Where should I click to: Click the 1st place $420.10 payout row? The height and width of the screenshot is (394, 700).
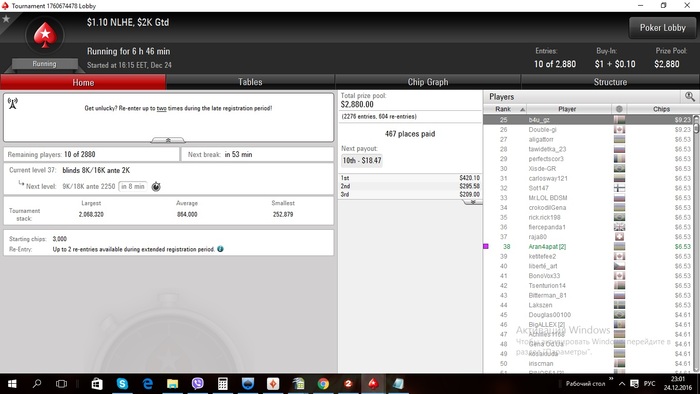point(410,178)
